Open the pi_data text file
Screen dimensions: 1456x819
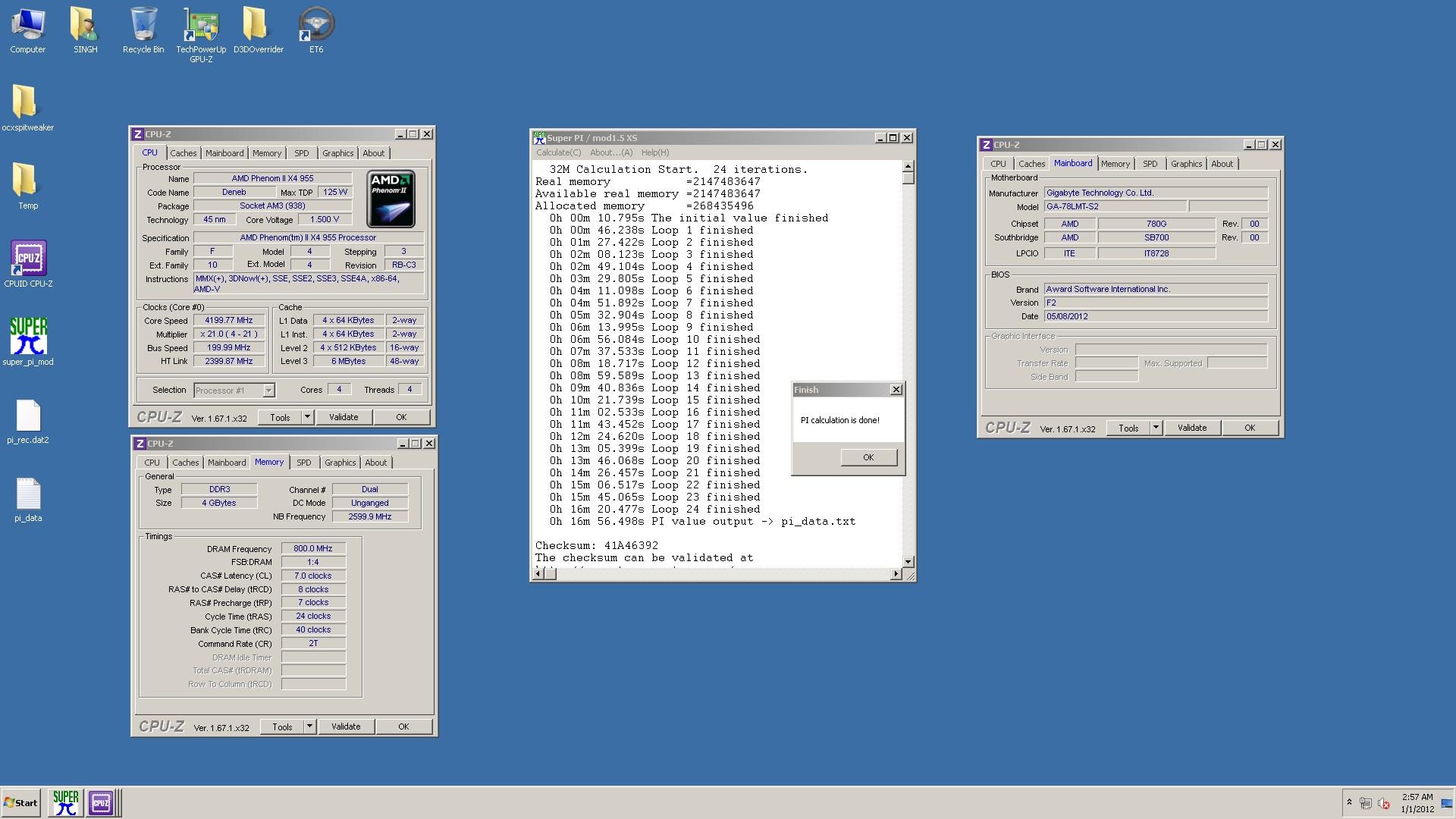(28, 499)
